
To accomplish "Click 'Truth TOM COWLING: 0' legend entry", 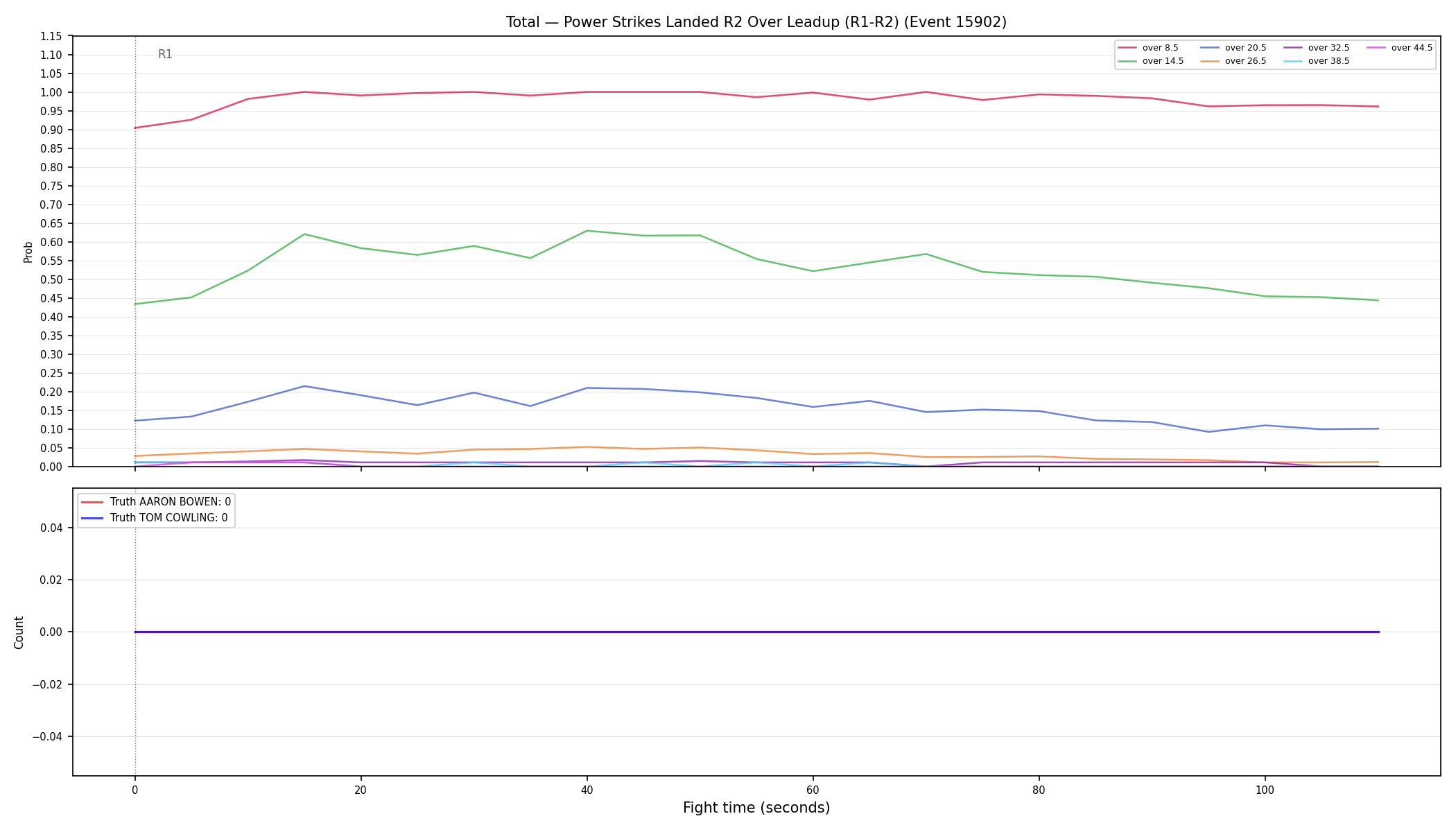I will pyautogui.click(x=155, y=518).
